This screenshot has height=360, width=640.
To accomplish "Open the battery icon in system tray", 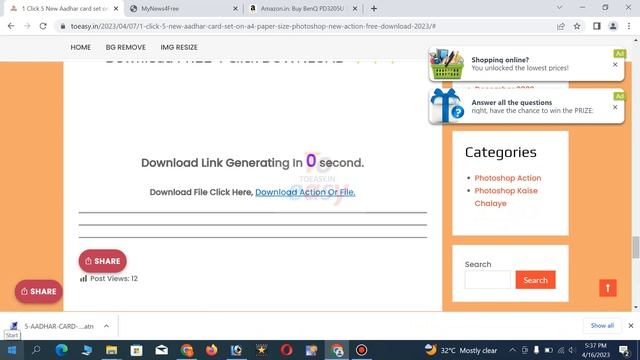I will [x=549, y=350].
